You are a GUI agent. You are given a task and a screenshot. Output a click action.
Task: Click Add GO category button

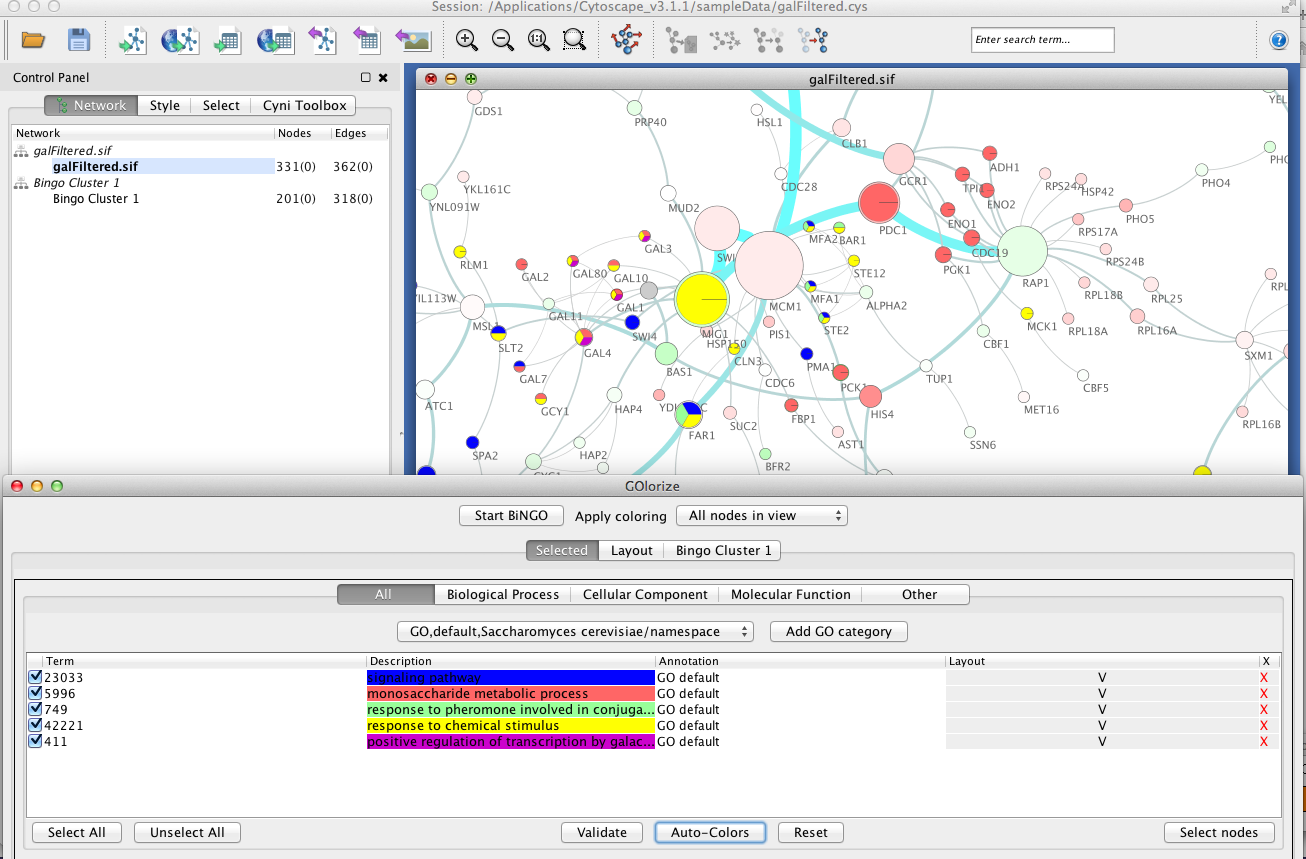click(838, 632)
